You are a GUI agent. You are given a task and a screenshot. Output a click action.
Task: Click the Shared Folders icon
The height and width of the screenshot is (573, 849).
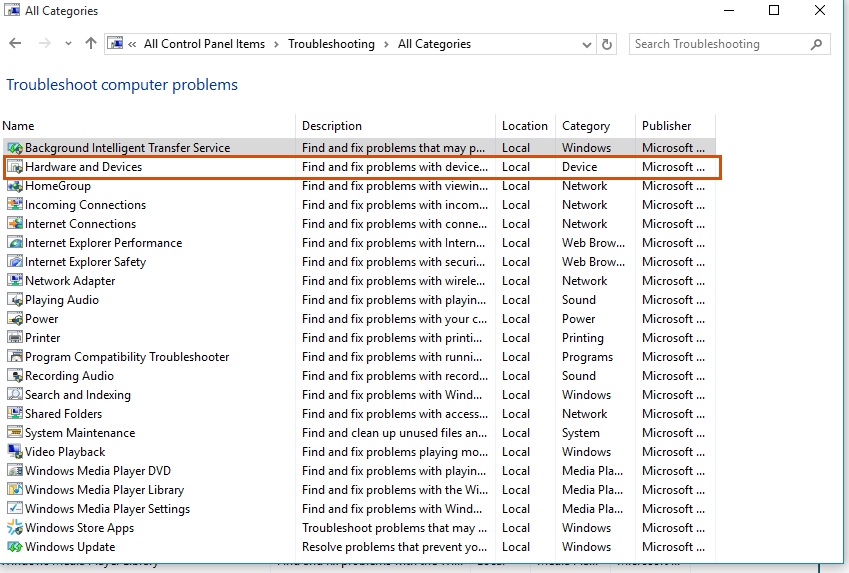pos(15,413)
